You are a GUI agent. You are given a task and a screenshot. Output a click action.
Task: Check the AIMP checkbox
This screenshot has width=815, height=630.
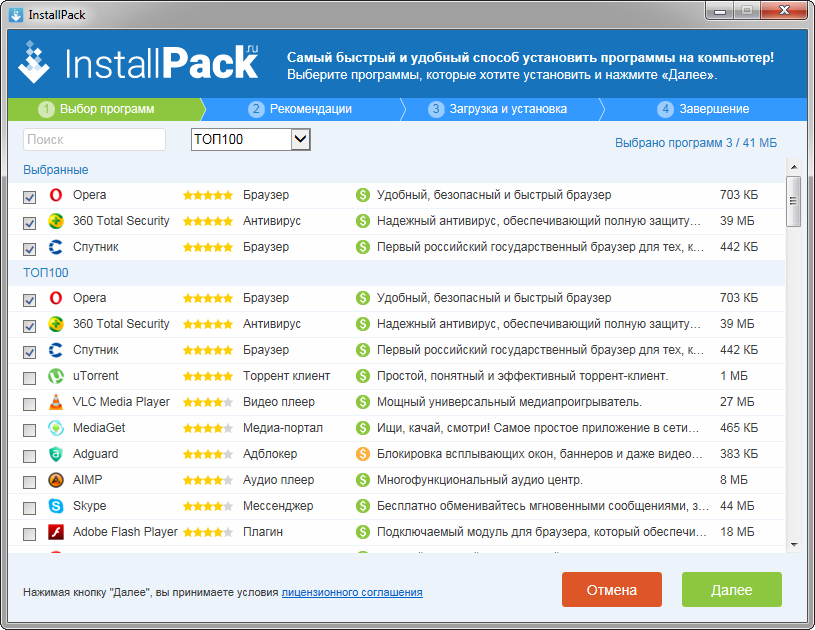pyautogui.click(x=30, y=482)
